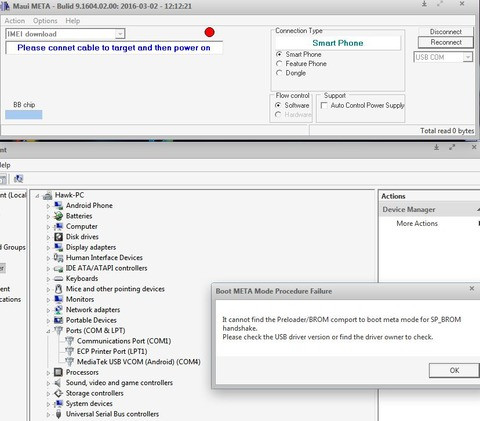
Task: Click the Android Phone device icon
Action: [59, 206]
